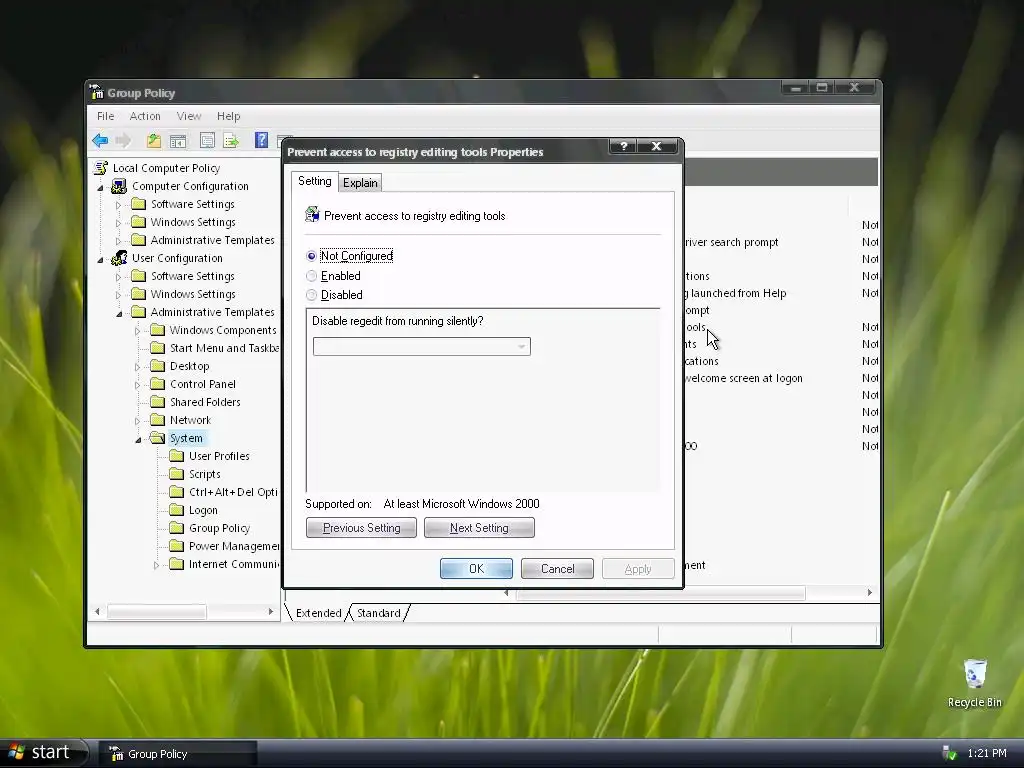
Task: Click the Cancel button
Action: (x=557, y=569)
